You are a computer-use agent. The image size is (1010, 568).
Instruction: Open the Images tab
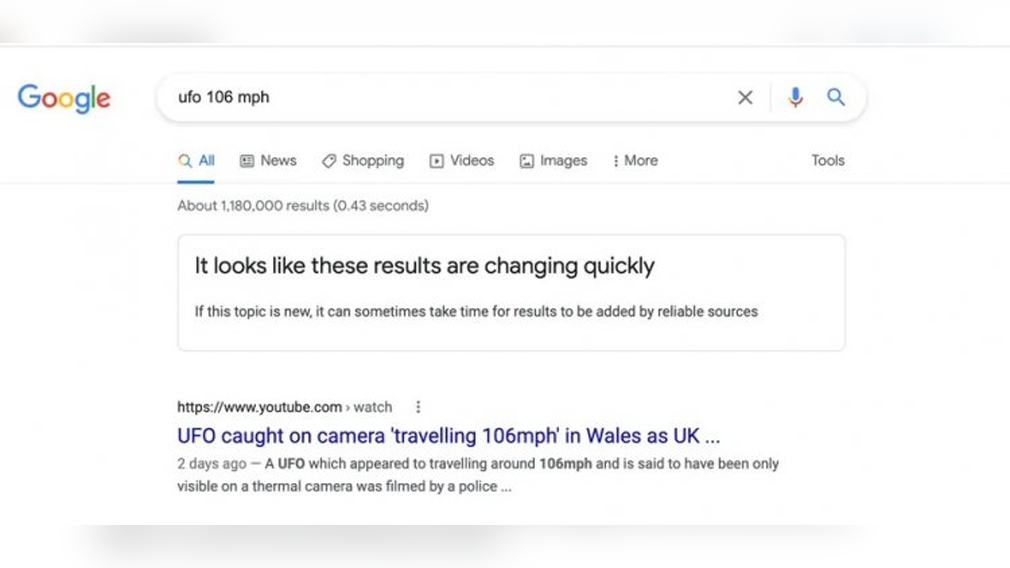(x=553, y=160)
